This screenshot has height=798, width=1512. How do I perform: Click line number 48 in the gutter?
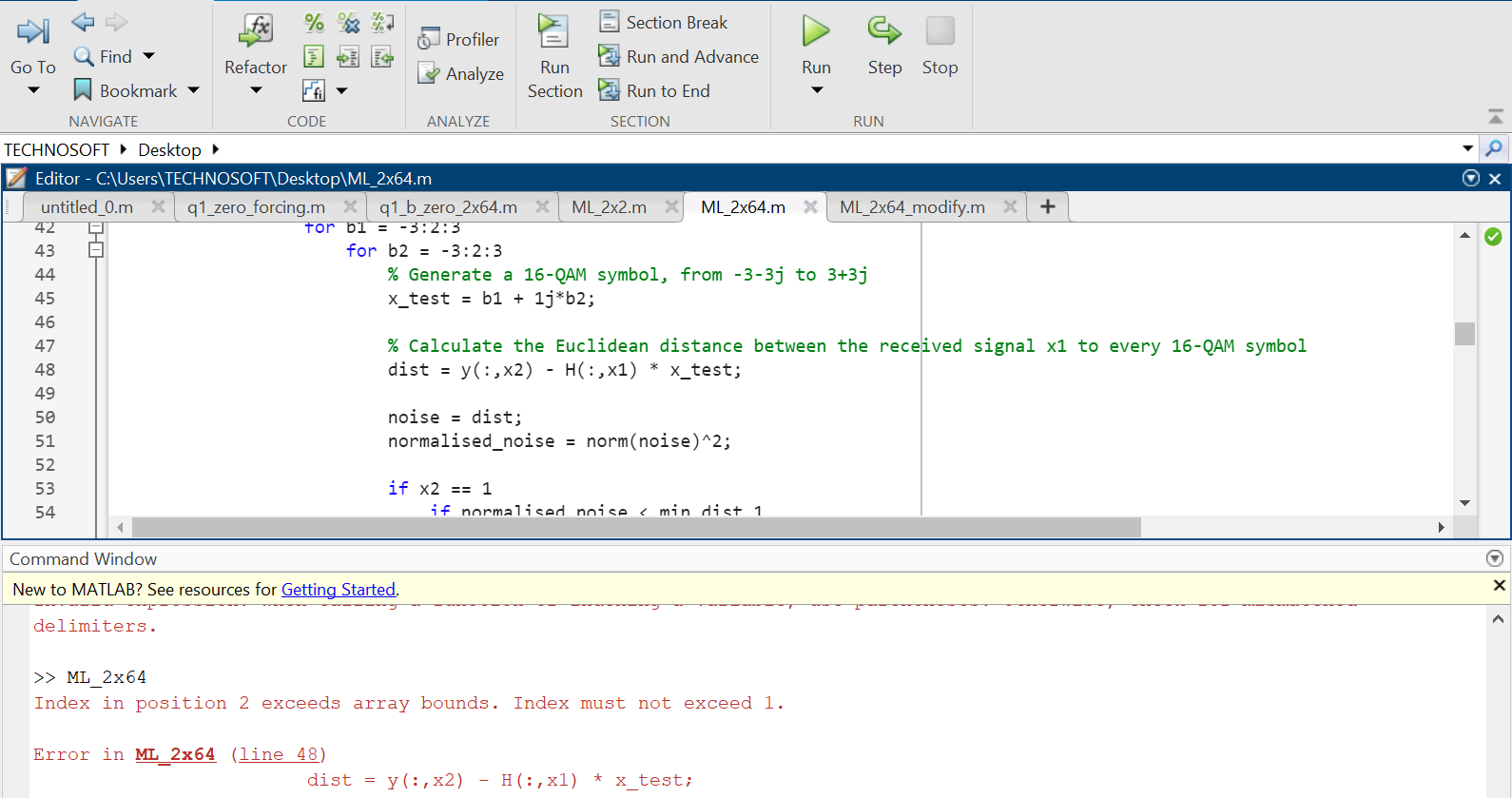[x=45, y=369]
